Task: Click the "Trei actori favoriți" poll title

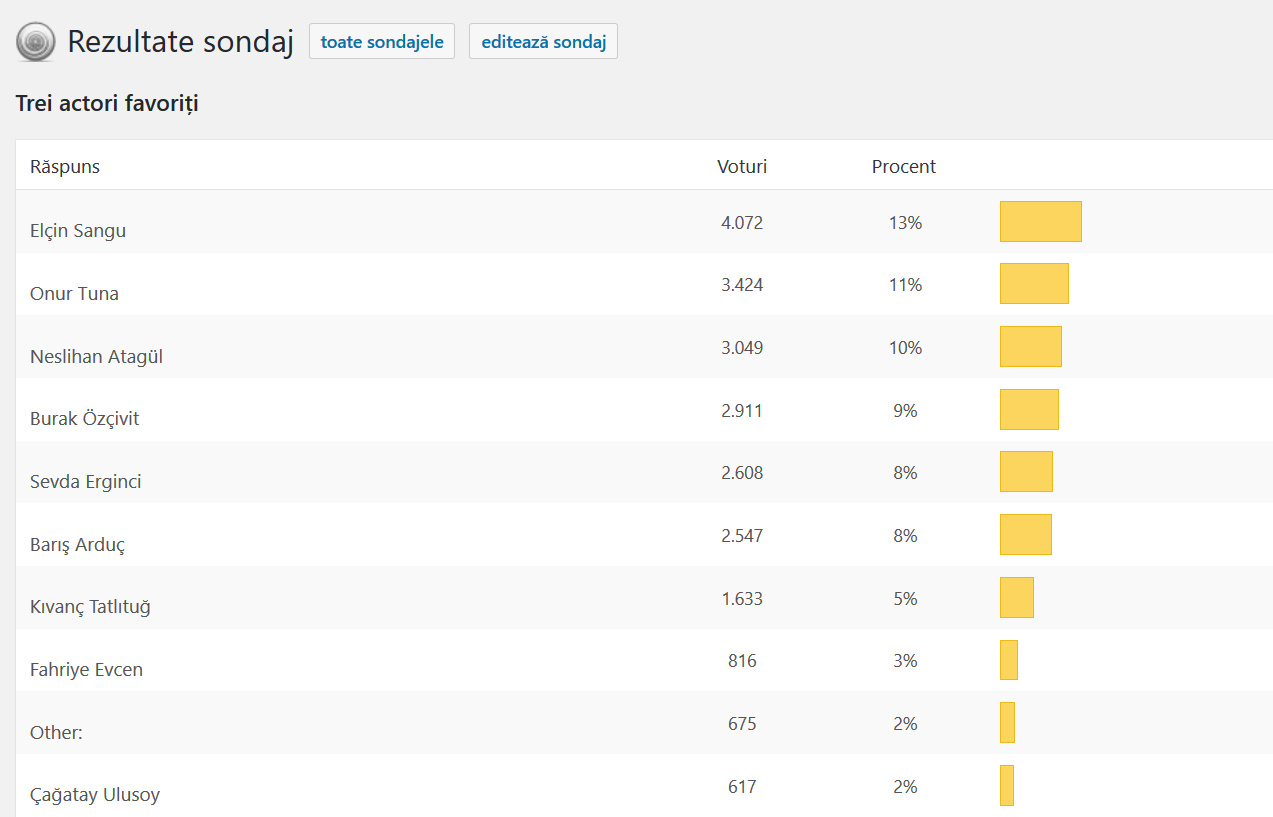Action: tap(107, 103)
